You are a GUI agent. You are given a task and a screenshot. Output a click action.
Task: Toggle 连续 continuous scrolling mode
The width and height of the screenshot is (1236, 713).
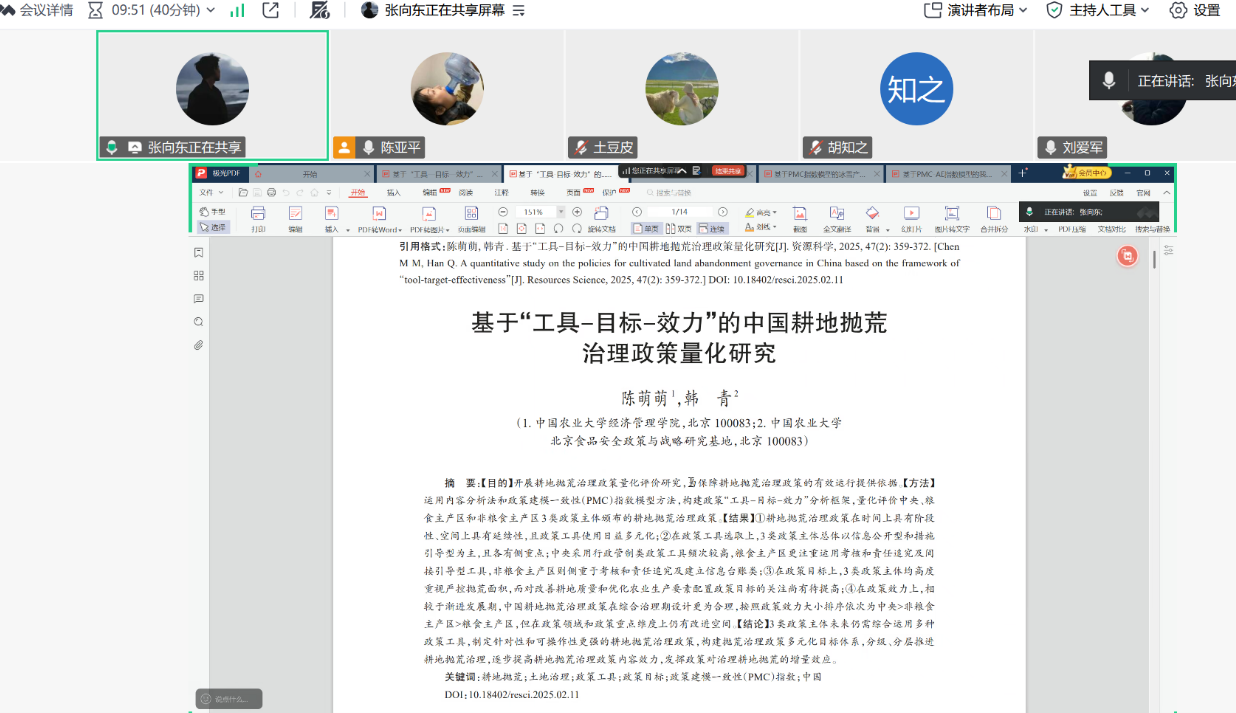712,228
